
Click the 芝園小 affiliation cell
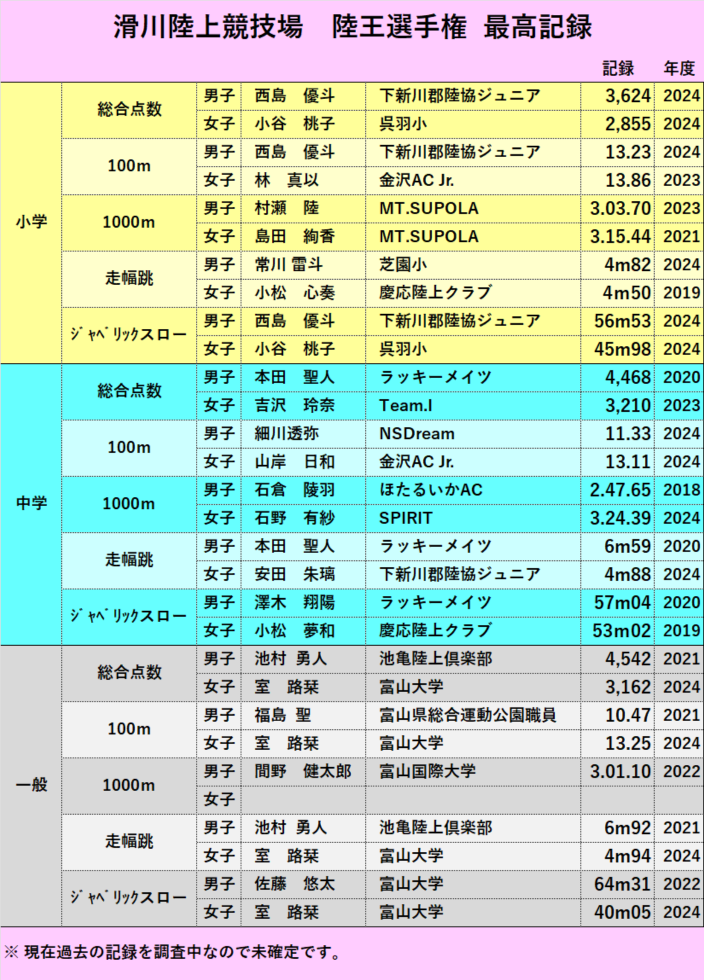[x=403, y=265]
